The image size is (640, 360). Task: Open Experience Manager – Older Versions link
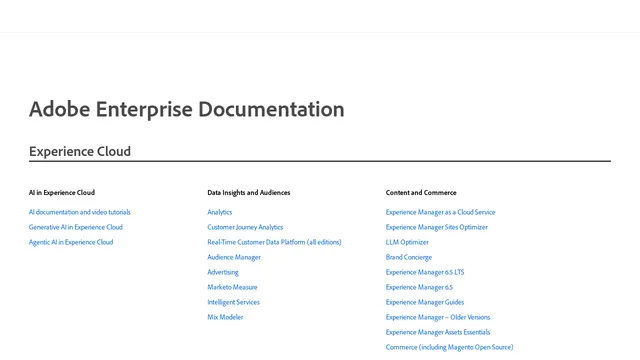point(438,317)
